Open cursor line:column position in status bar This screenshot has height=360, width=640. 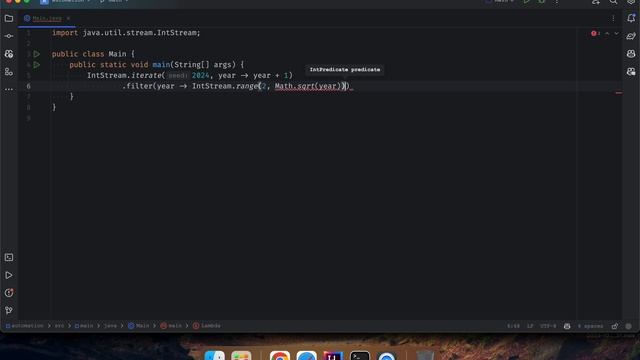(513, 326)
